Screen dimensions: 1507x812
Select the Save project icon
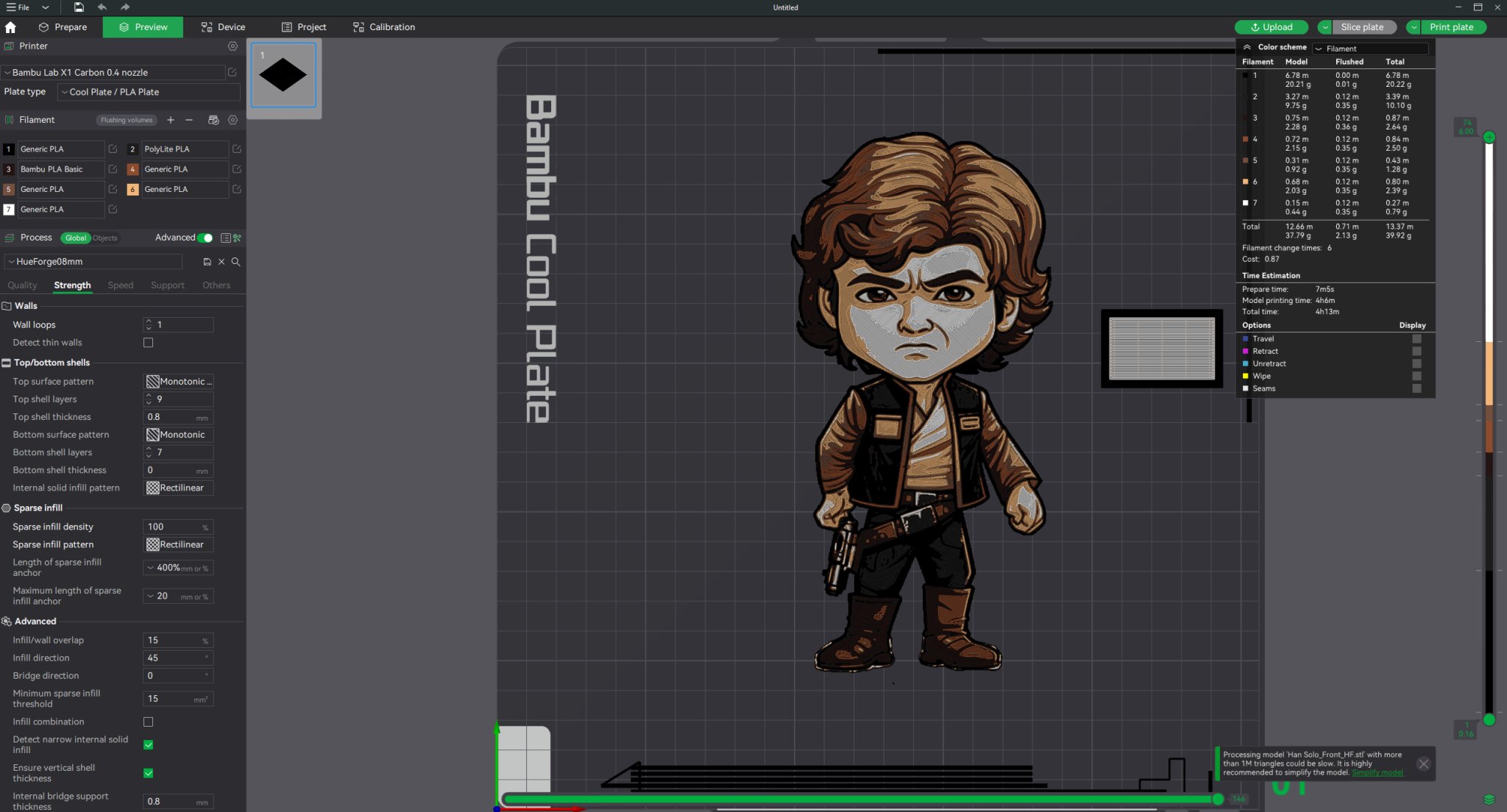coord(78,7)
